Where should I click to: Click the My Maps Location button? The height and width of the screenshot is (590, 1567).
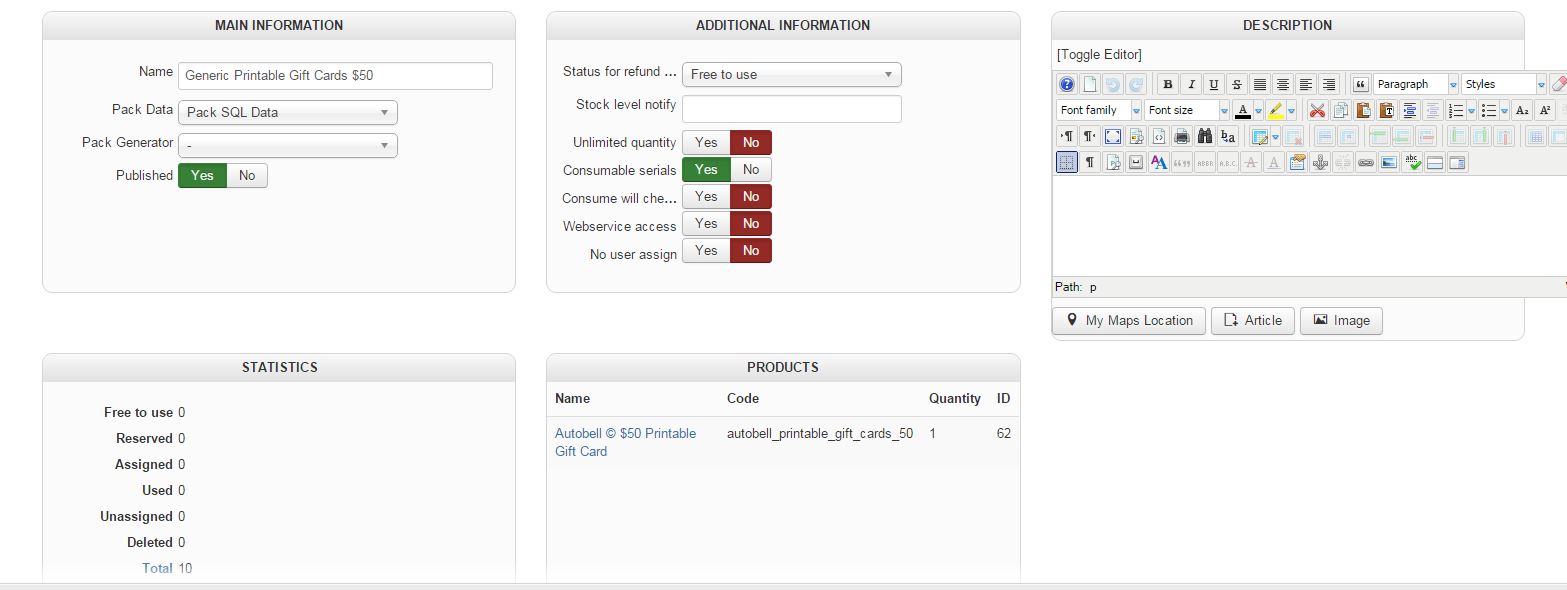click(x=1129, y=321)
